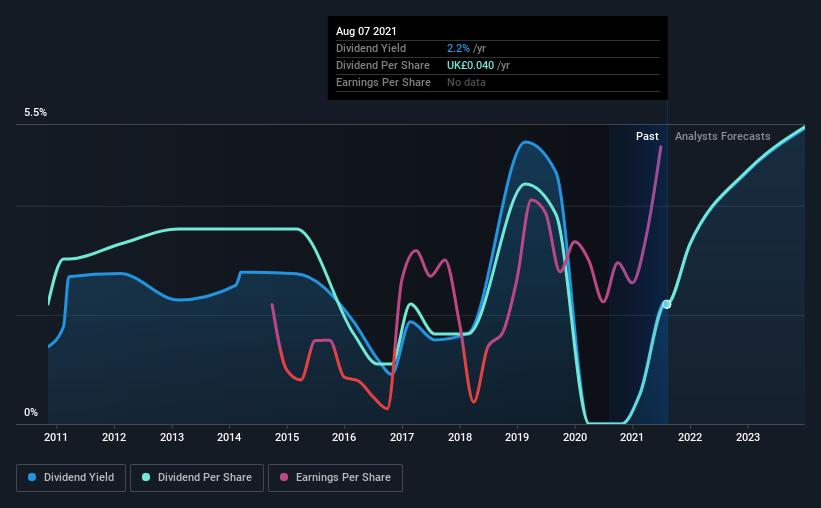Click the blue Dividend Yield legend dot
This screenshot has width=821, height=508.
point(32,477)
